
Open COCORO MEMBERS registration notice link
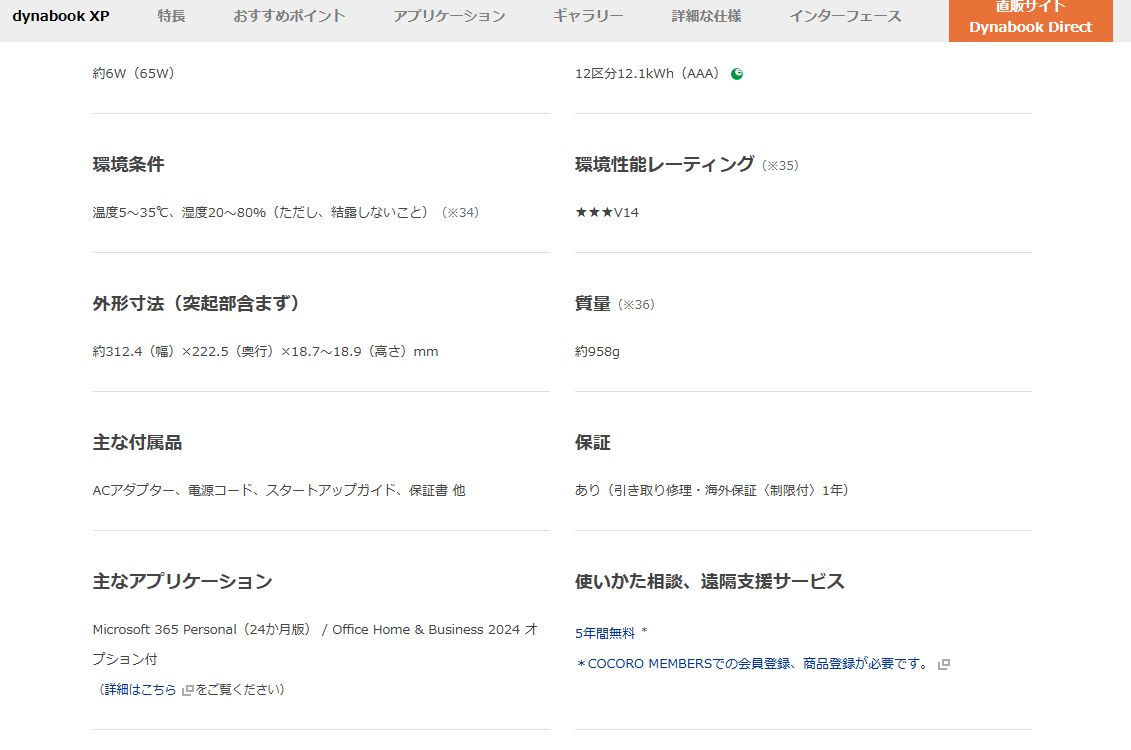752,663
